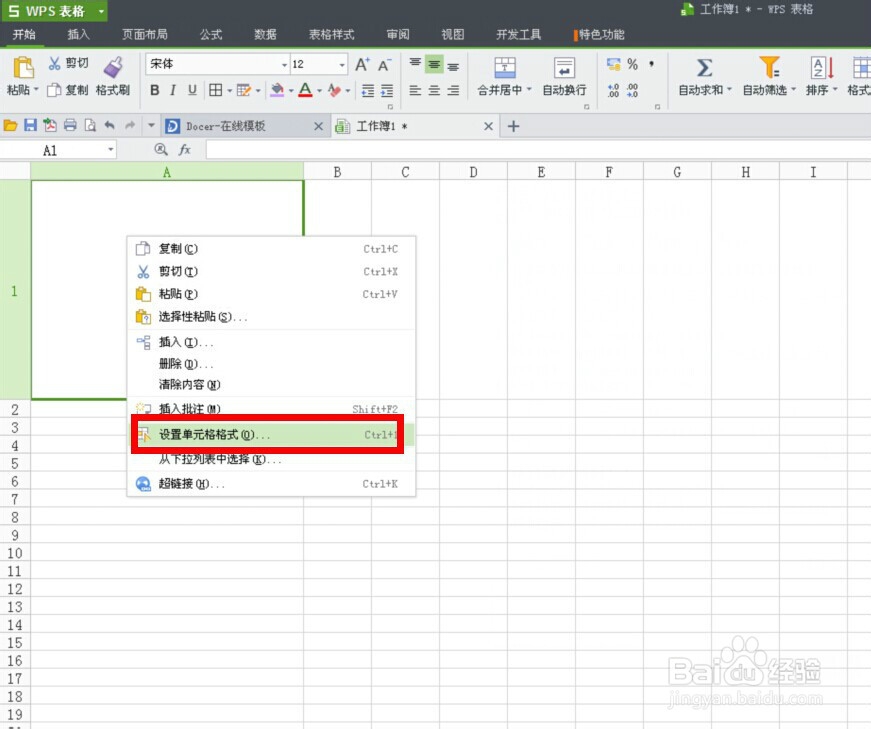The height and width of the screenshot is (729, 871).
Task: Click the Wrap Text (自动换行) icon
Action: 564,68
